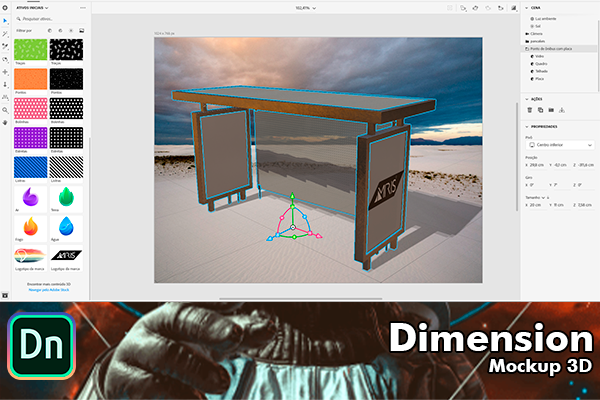
Task: Choose the purple Ar element image
Action: coord(31,197)
